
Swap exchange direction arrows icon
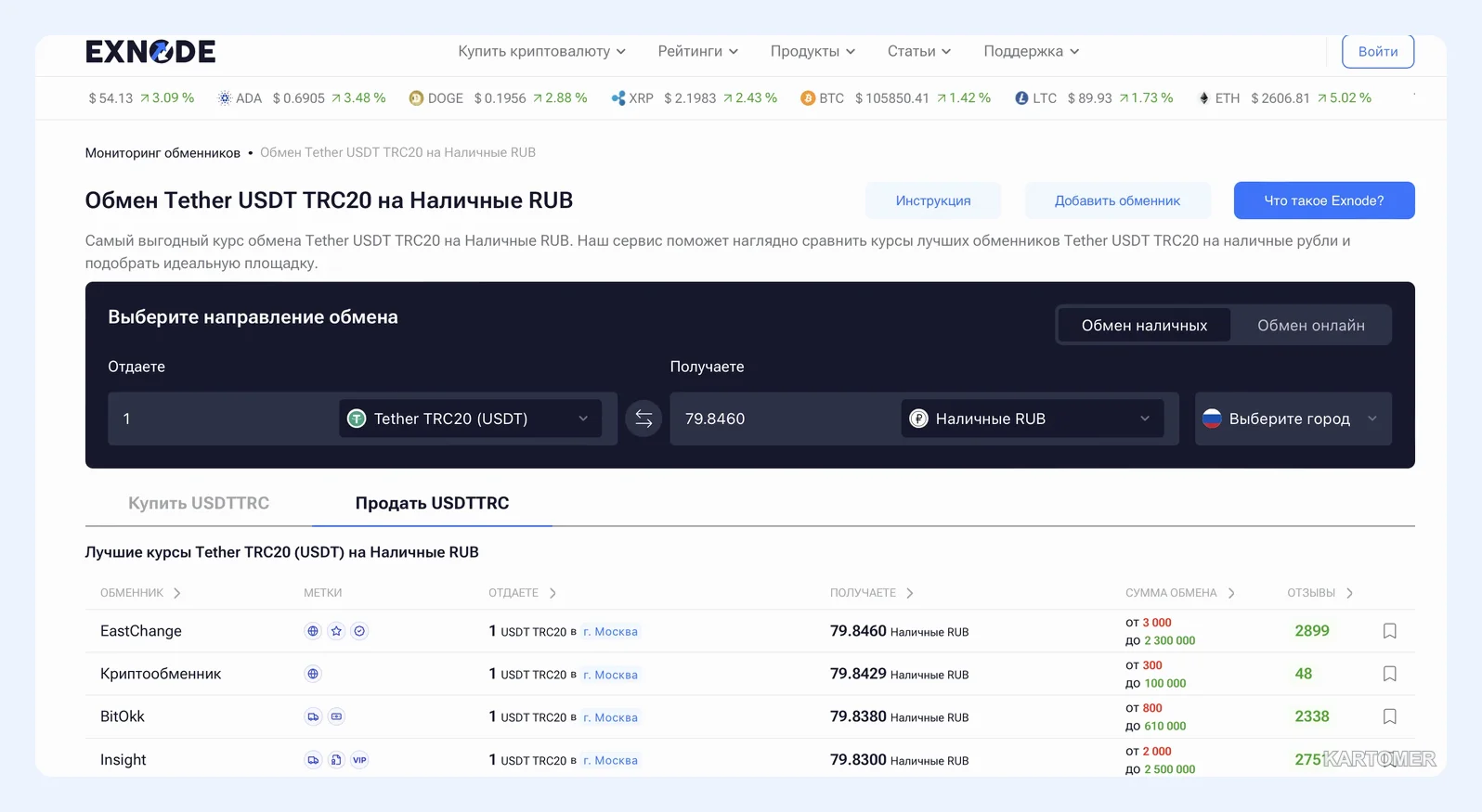(643, 419)
